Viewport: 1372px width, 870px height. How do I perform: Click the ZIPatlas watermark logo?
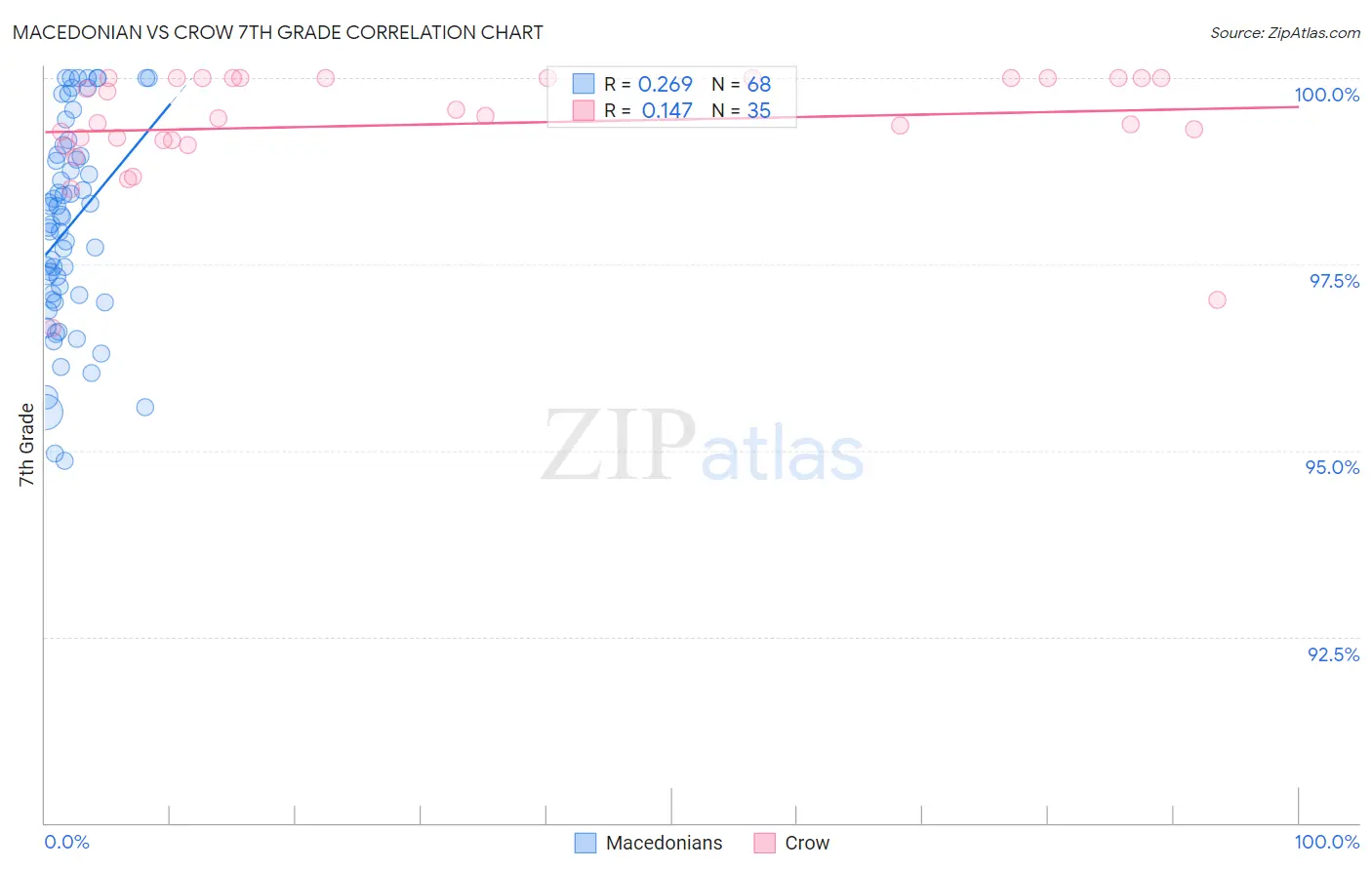pos(703,447)
